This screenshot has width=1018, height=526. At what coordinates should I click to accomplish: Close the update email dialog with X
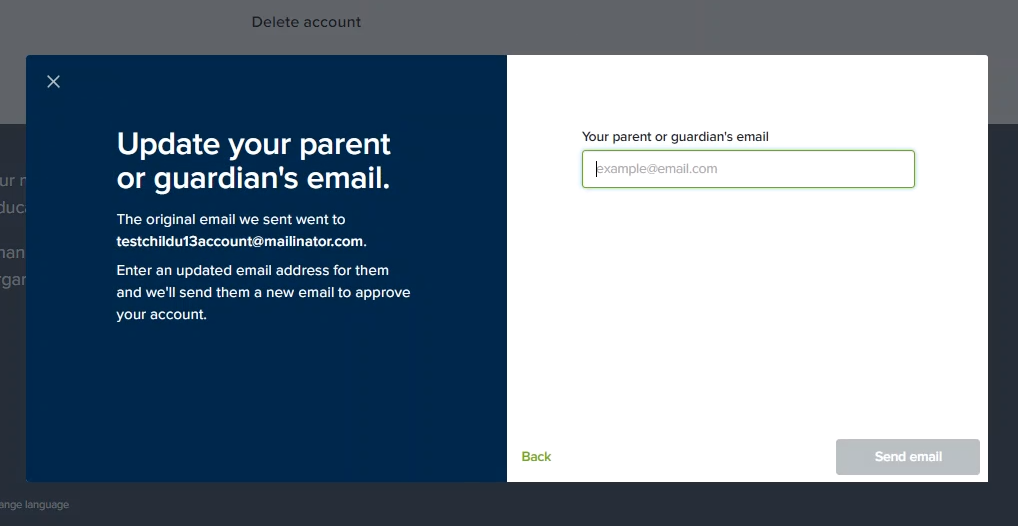(x=54, y=82)
